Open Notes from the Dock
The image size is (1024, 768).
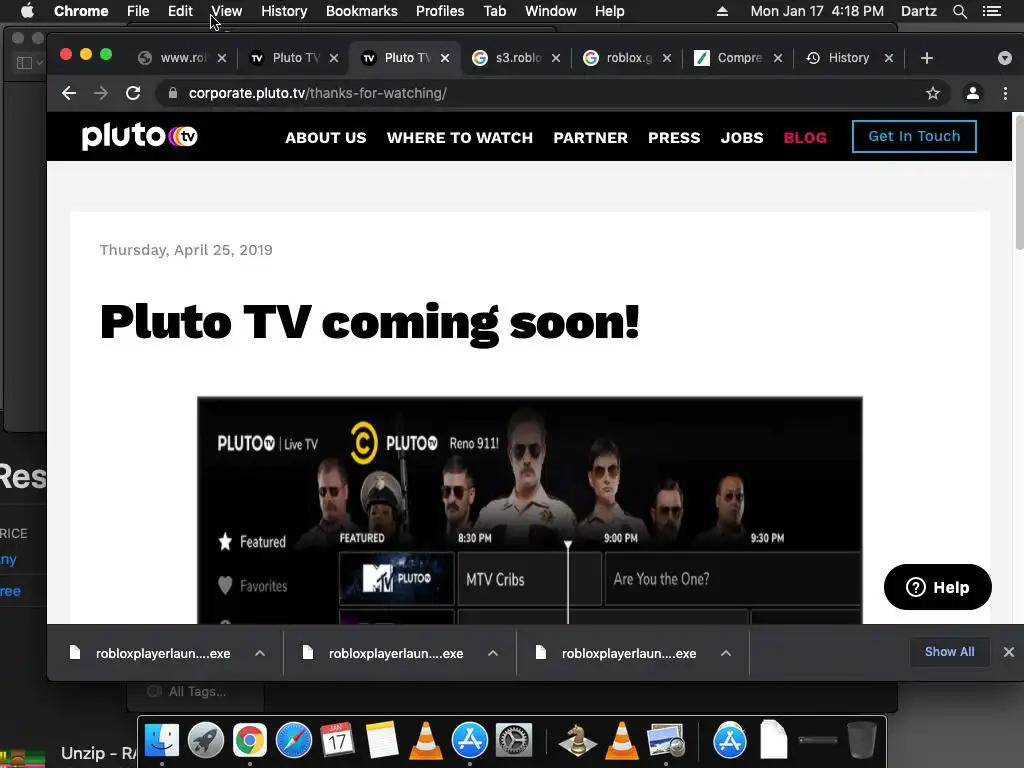[382, 740]
